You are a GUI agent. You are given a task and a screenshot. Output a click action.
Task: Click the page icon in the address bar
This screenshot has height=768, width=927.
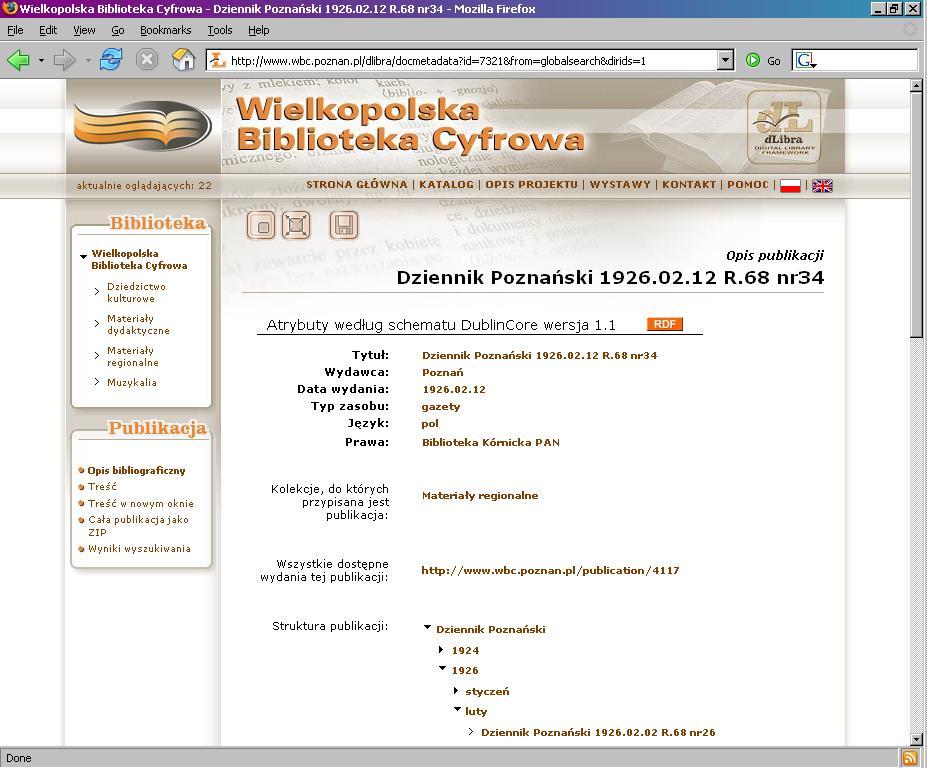point(218,60)
